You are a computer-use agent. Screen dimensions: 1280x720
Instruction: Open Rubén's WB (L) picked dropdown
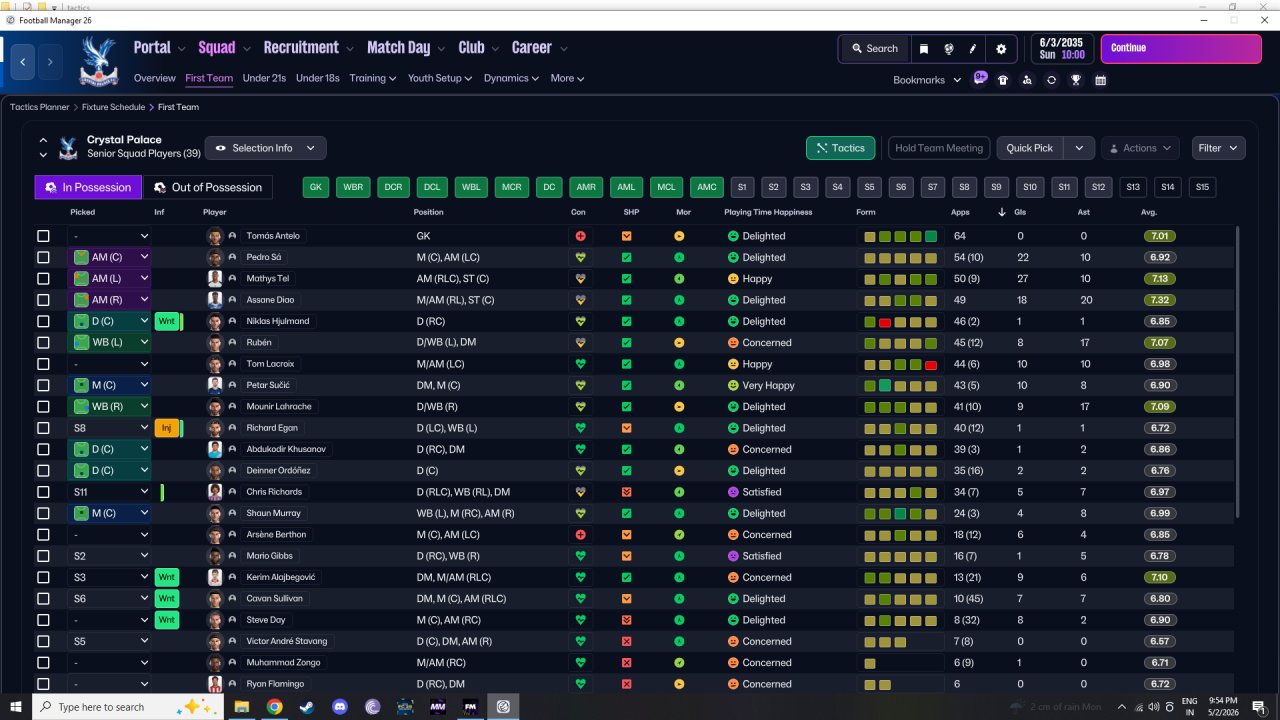point(110,343)
